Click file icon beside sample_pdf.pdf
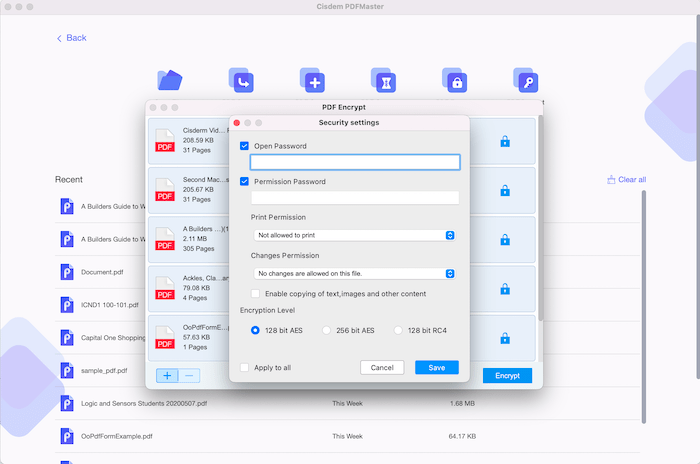This screenshot has width=700, height=464. [67, 371]
